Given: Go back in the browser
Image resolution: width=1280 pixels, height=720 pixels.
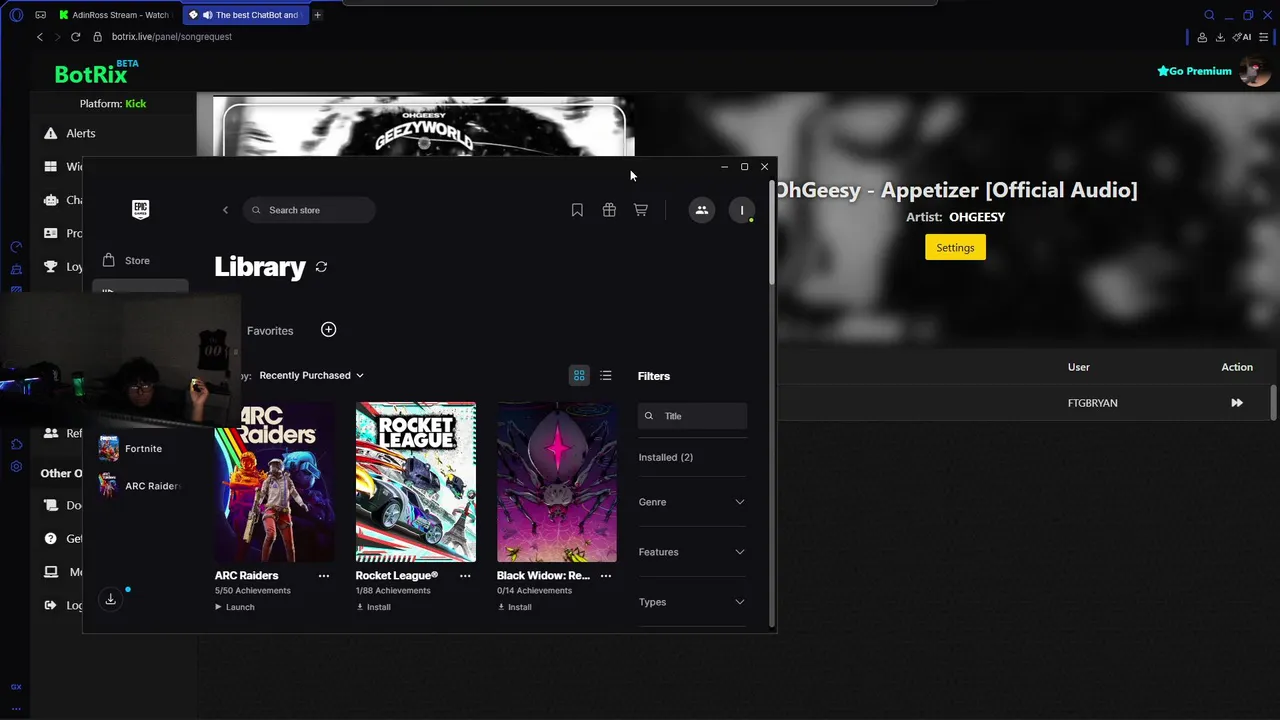Looking at the screenshot, I should coord(40,37).
